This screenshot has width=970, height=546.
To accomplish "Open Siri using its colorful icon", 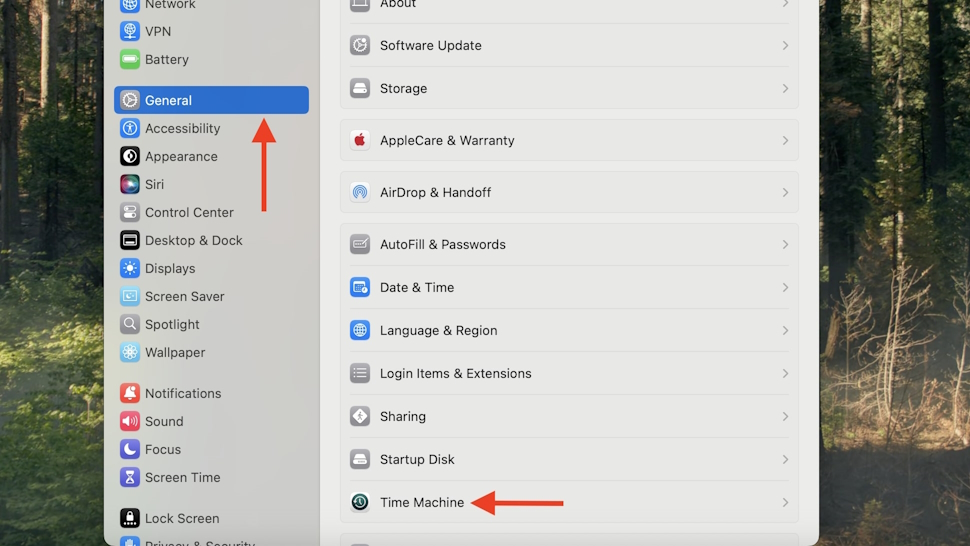I will click(130, 184).
